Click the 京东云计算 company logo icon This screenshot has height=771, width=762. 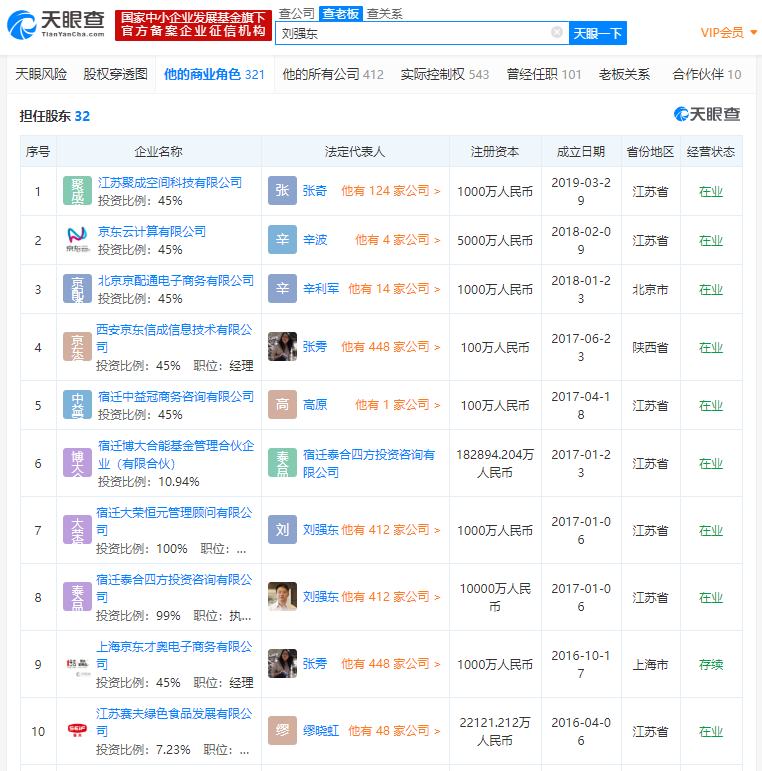point(77,240)
